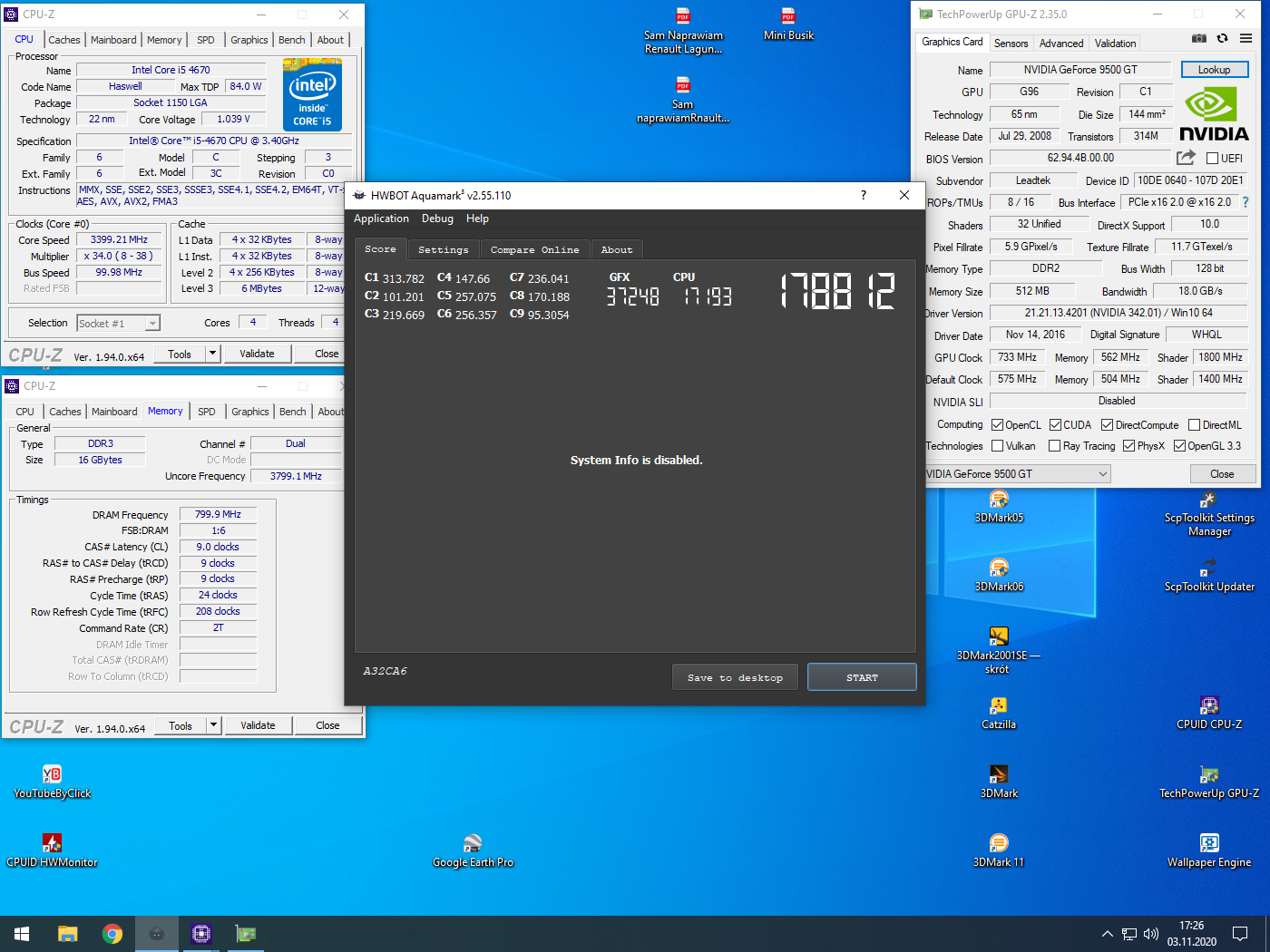
Task: Open the Application menu in Aquamark
Action: point(381,219)
